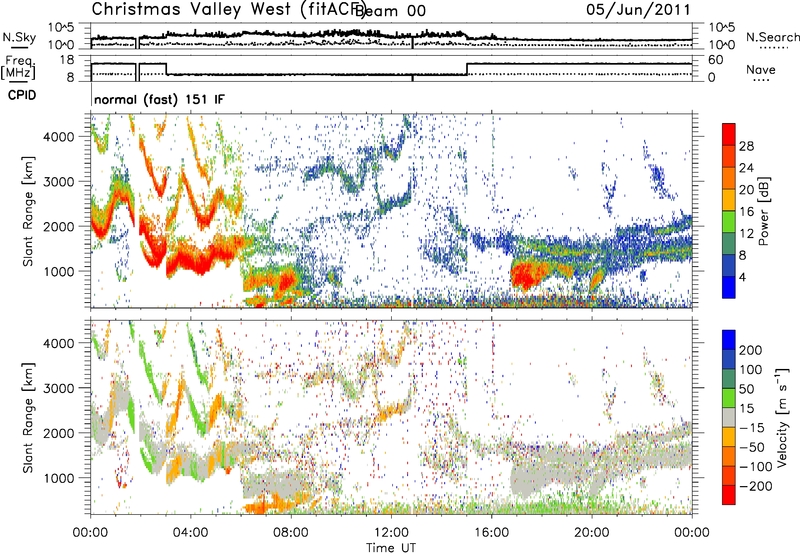
Task: Click the '28' value on Power colorbar
Action: tap(746, 146)
